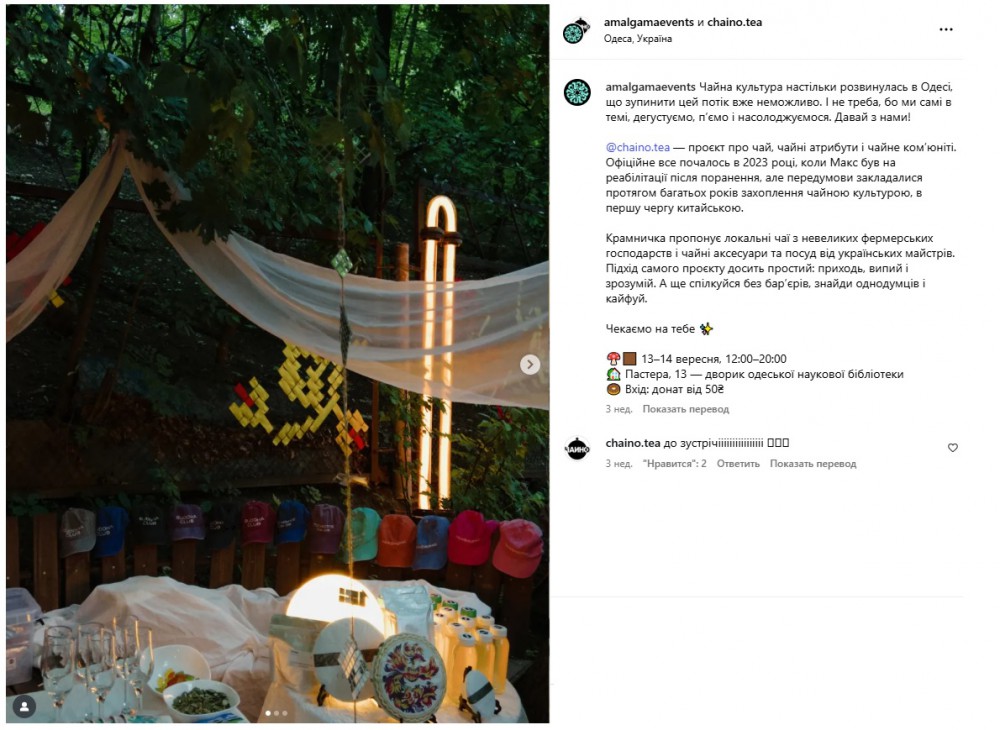
Task: Open the amalgamaevents header profile avatar
Action: (x=577, y=31)
